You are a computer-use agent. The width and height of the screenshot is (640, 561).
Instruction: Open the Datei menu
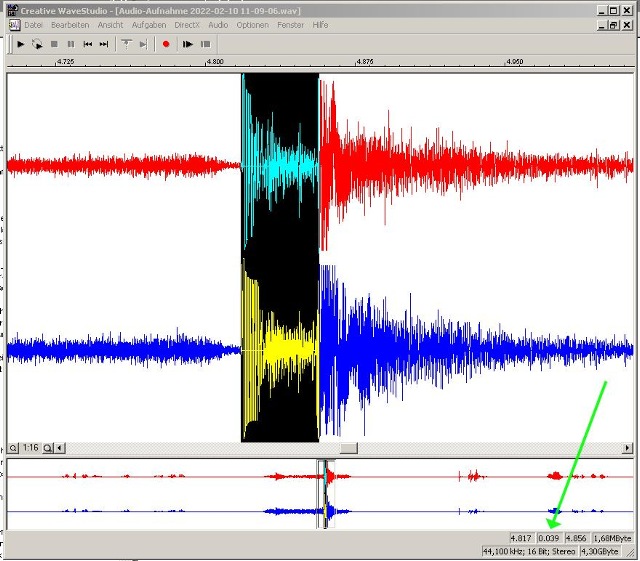coord(33,25)
